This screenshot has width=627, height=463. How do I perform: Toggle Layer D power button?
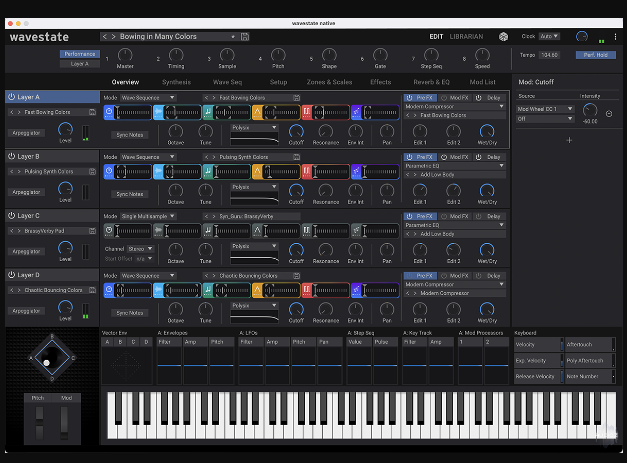[x=11, y=275]
